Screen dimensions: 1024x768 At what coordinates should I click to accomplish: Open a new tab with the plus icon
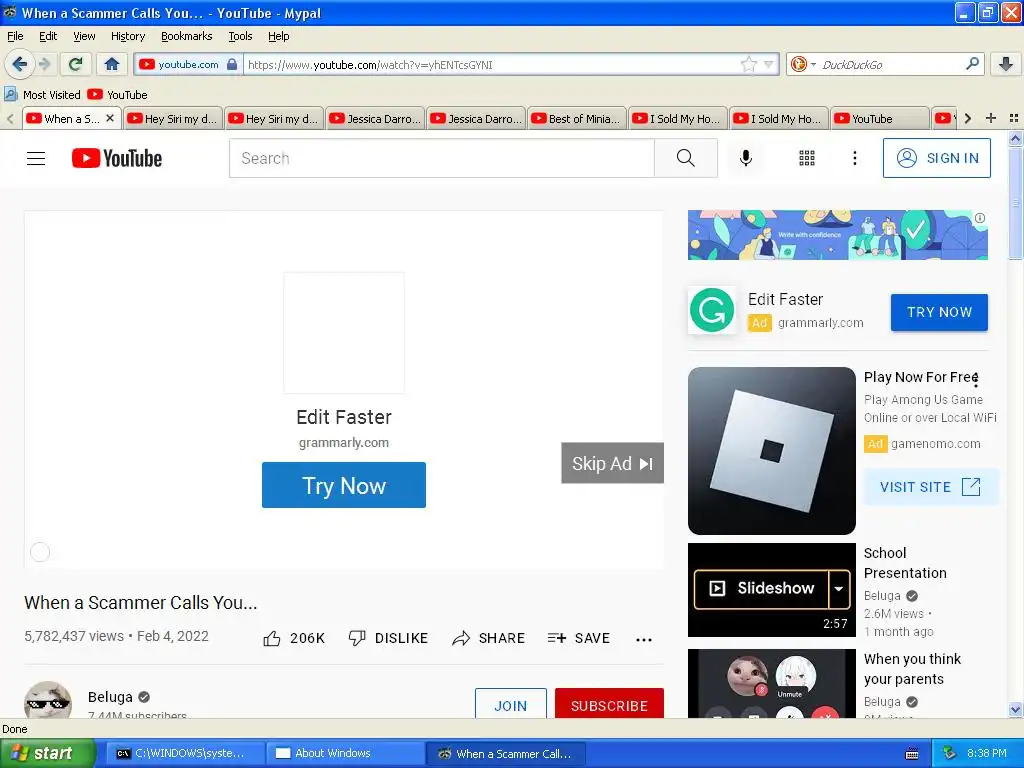coord(991,118)
